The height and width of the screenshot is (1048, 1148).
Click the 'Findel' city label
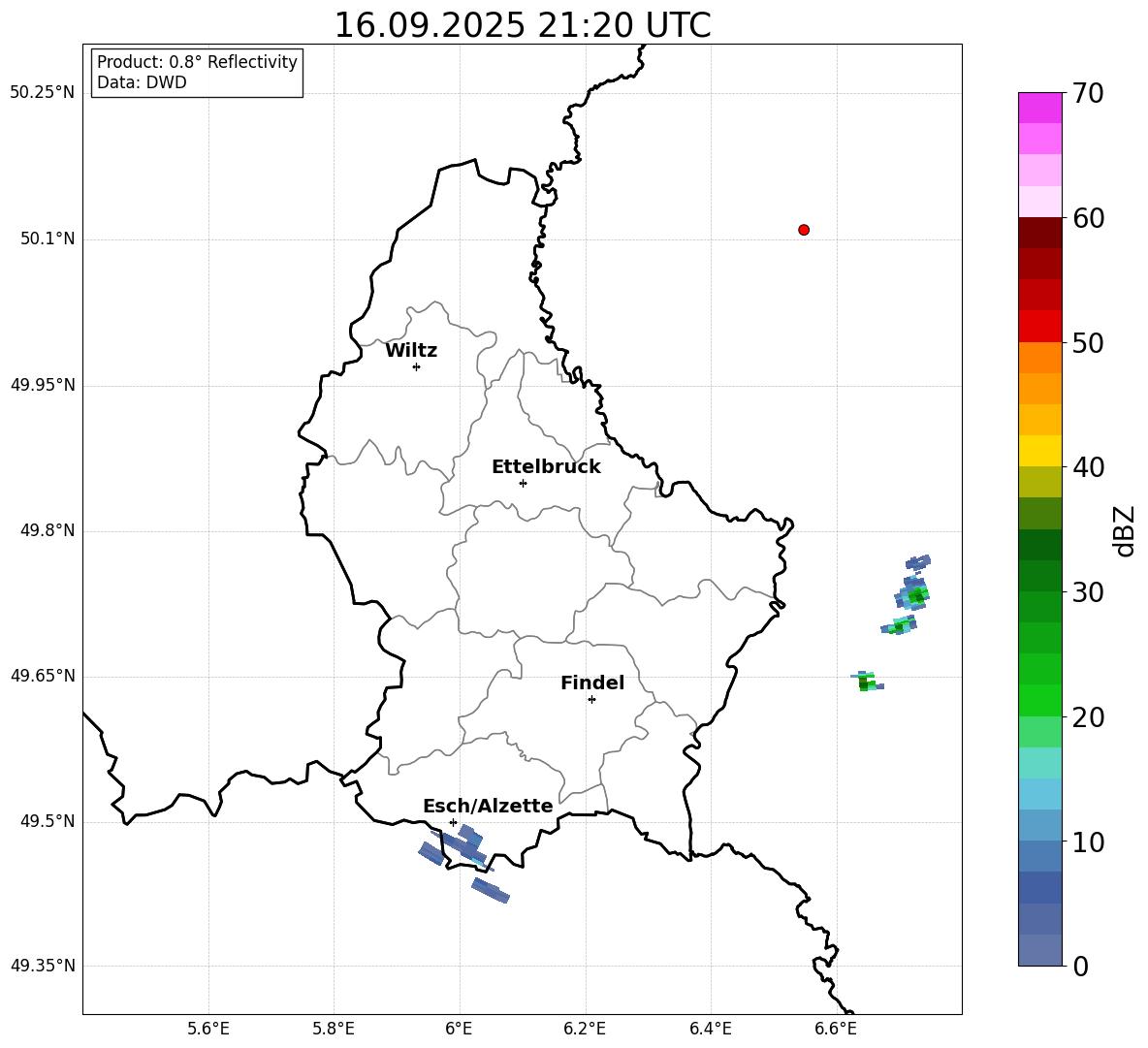pos(592,683)
